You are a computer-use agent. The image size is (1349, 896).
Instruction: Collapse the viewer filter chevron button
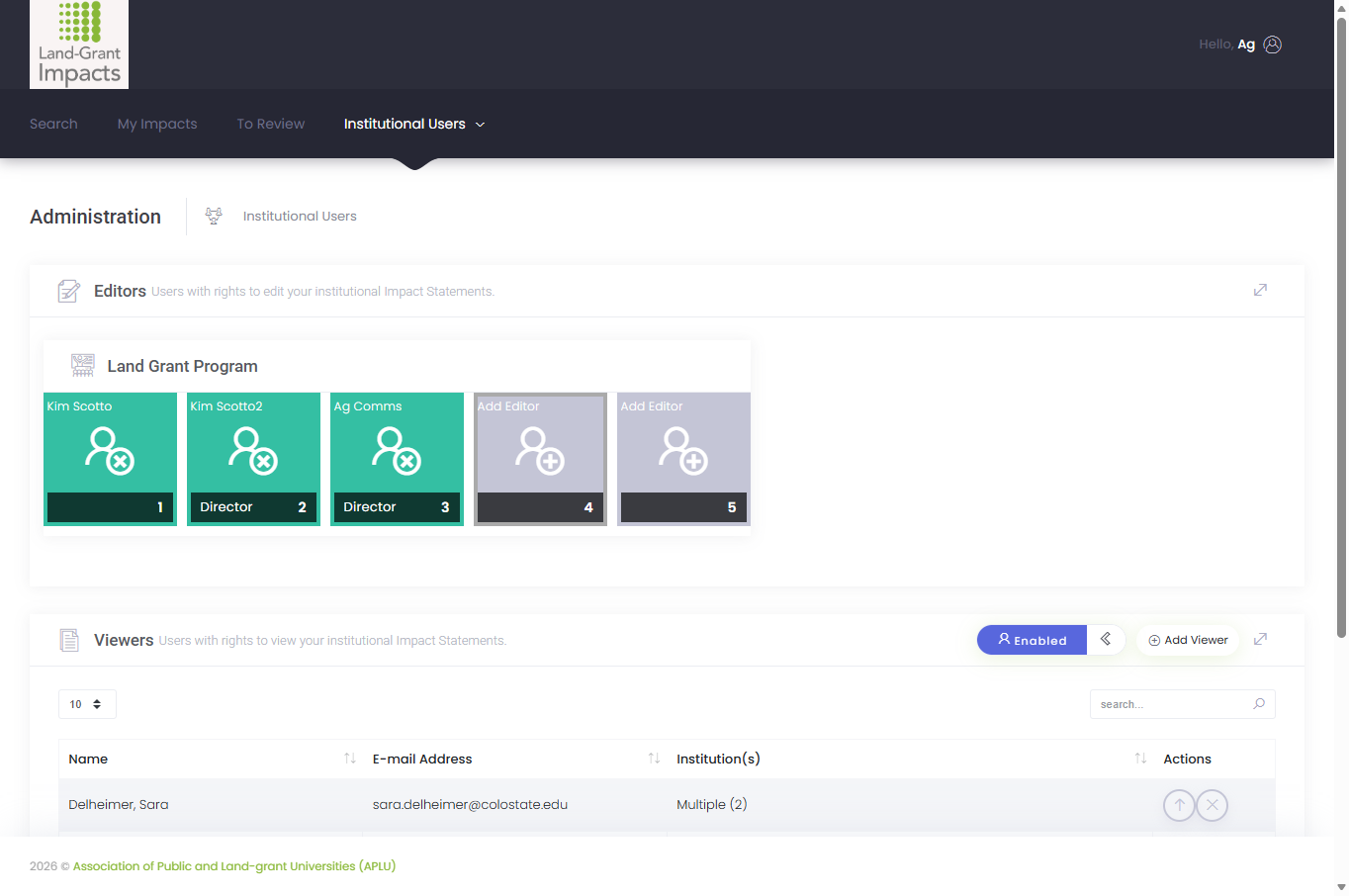[1106, 640]
